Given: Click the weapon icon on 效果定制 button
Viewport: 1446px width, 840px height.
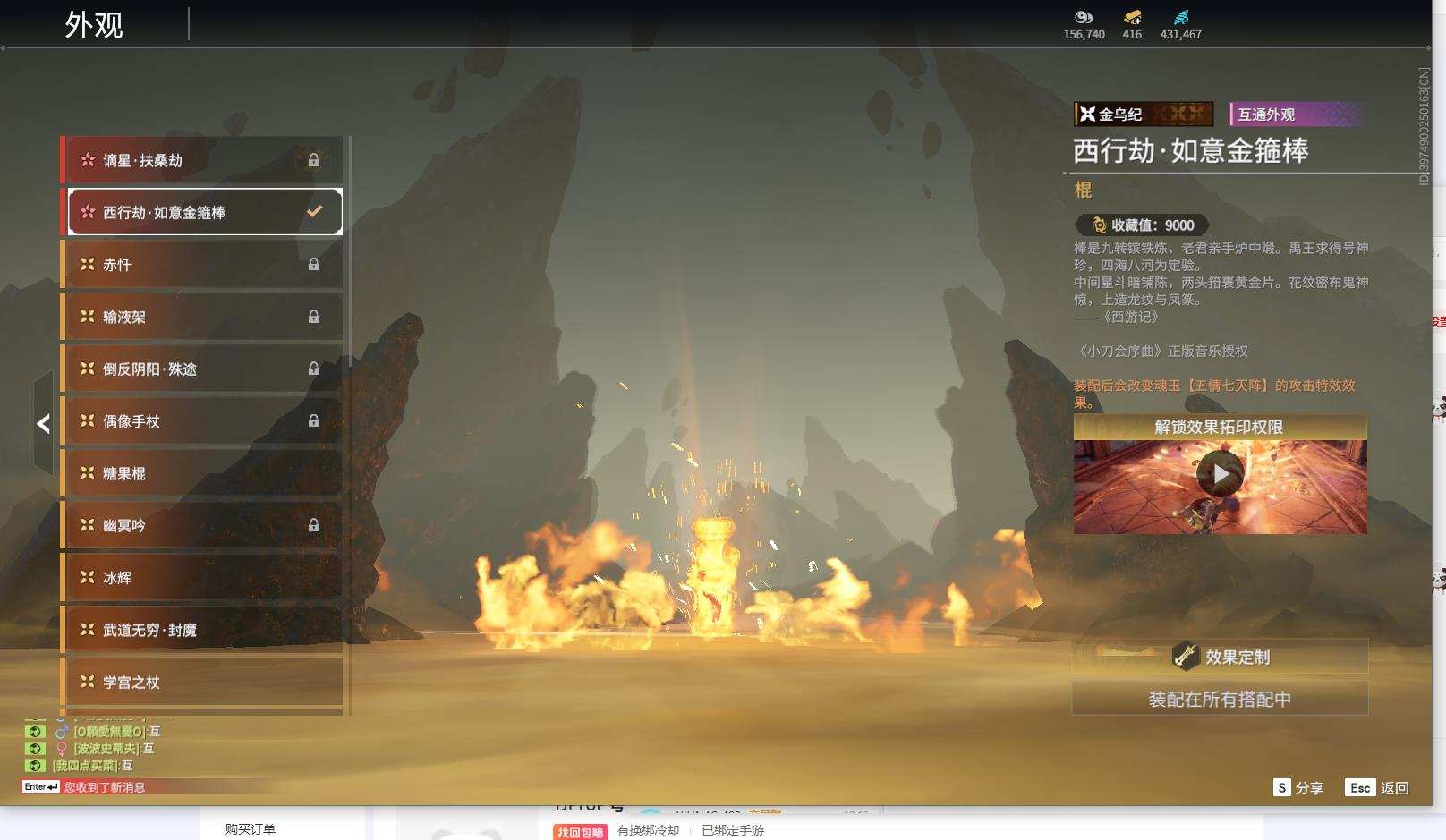Looking at the screenshot, I should tap(1186, 657).
